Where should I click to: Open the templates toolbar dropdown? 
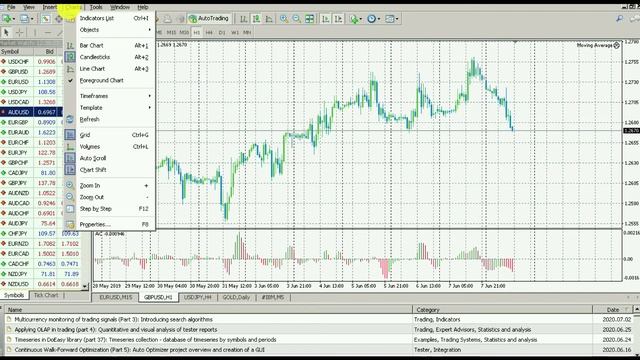point(391,19)
